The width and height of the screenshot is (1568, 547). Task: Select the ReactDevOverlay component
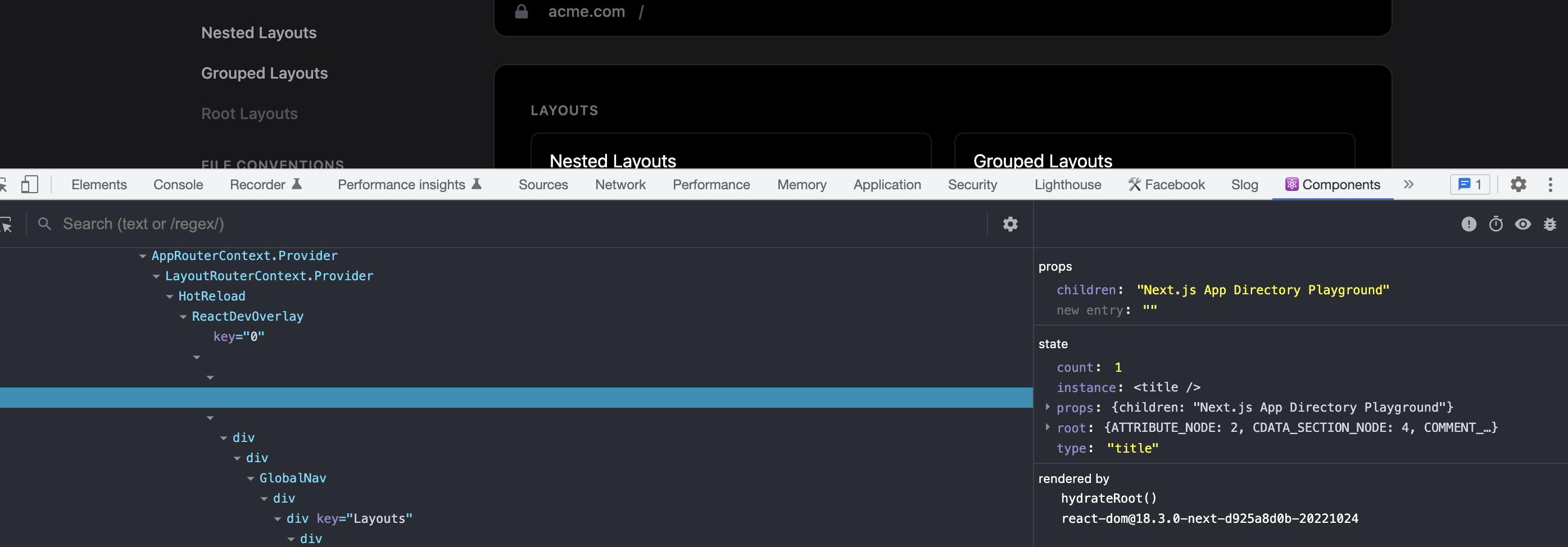(248, 316)
